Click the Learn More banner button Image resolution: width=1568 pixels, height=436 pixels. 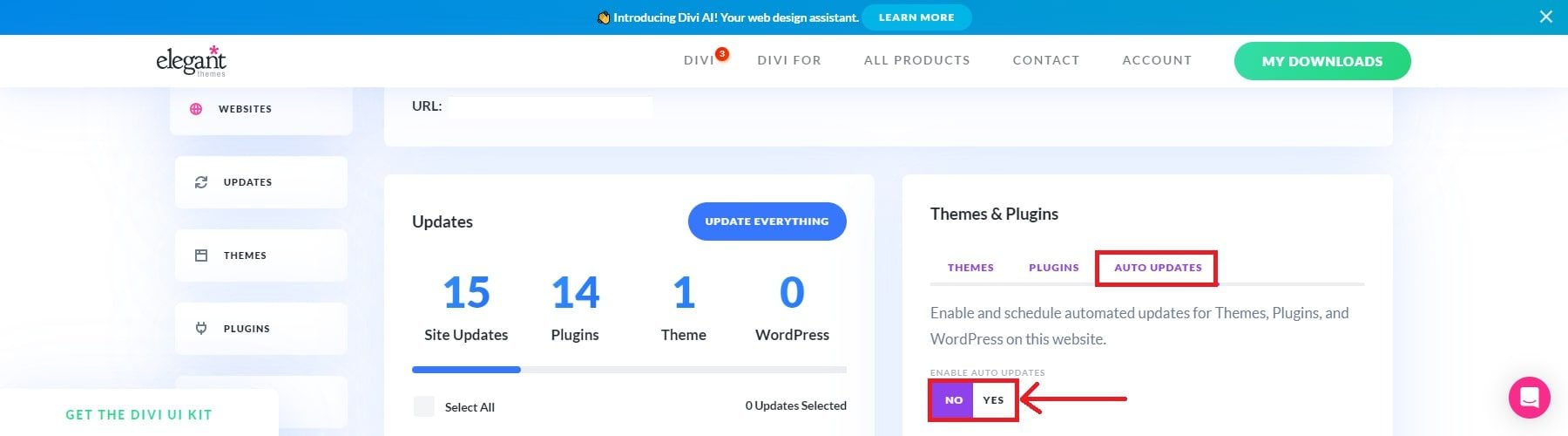click(x=916, y=17)
